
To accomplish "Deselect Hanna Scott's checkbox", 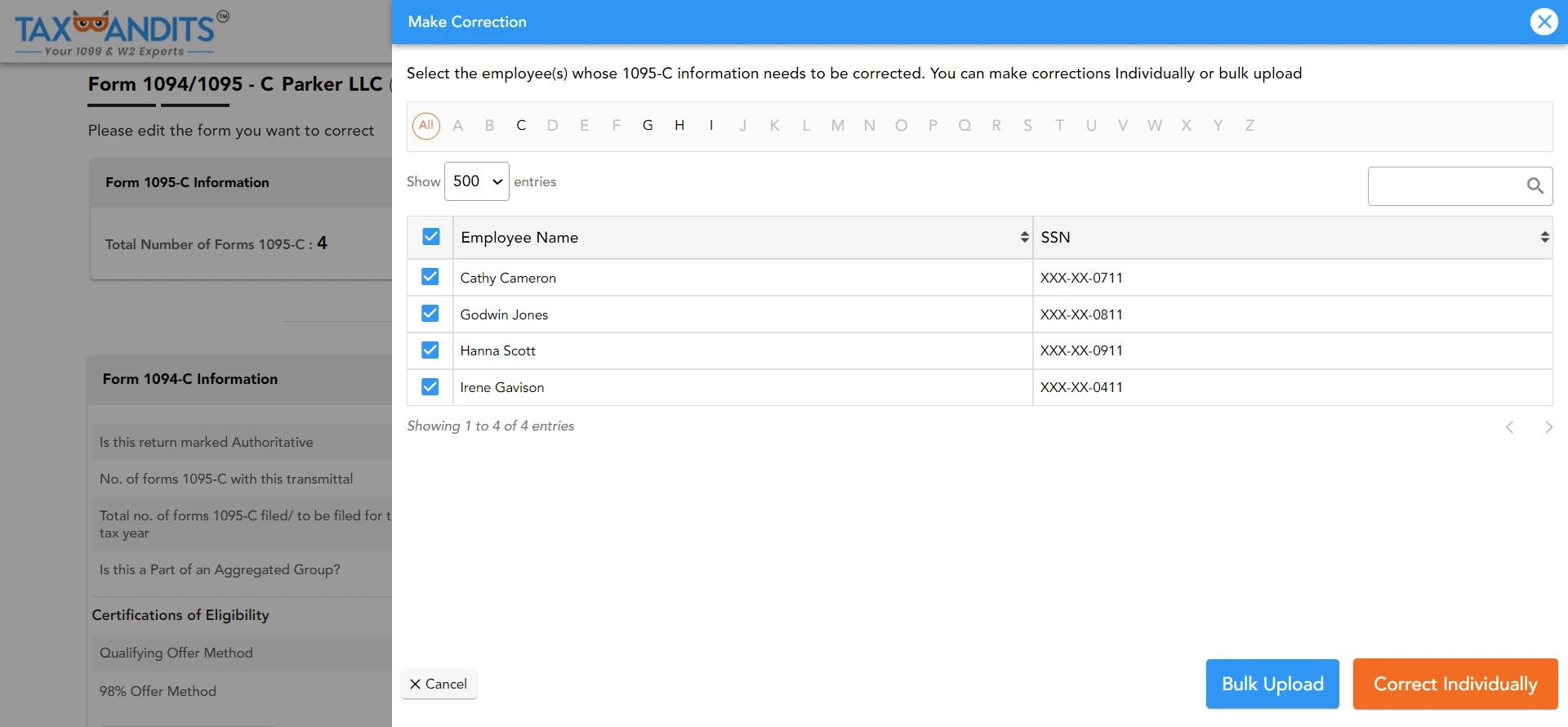I will tap(430, 350).
